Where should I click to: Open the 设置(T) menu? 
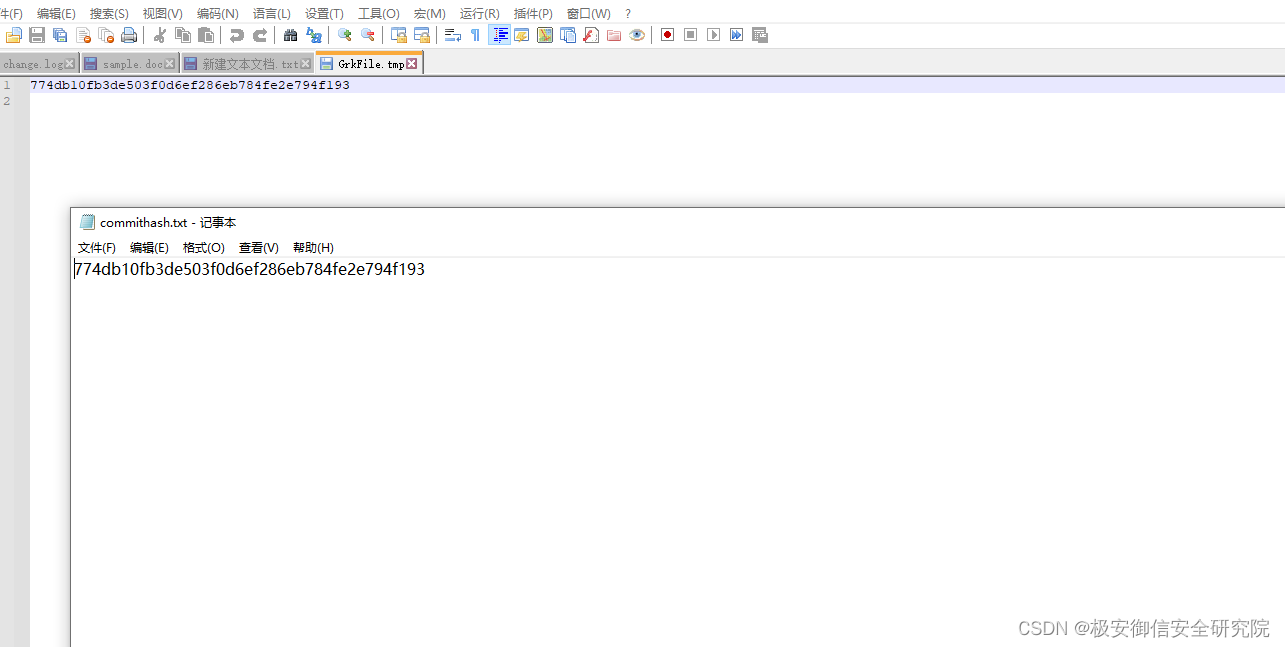click(x=324, y=14)
